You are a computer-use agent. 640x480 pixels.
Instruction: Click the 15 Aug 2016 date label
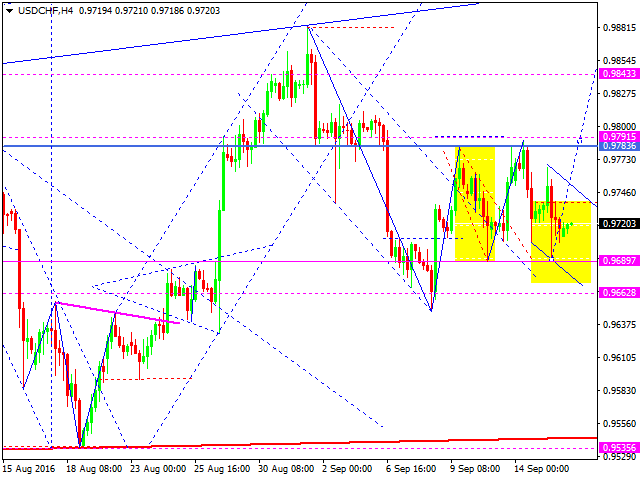[x=29, y=469]
